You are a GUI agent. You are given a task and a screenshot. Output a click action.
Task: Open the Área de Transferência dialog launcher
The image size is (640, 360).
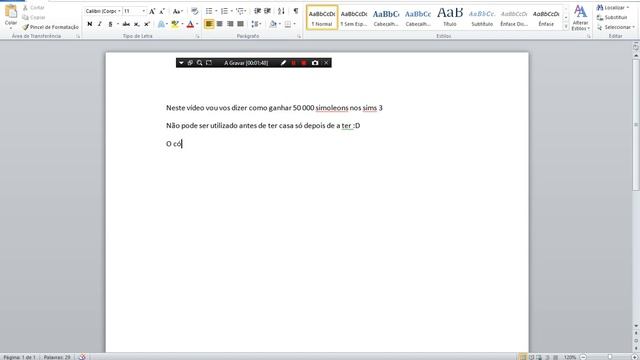(x=78, y=36)
